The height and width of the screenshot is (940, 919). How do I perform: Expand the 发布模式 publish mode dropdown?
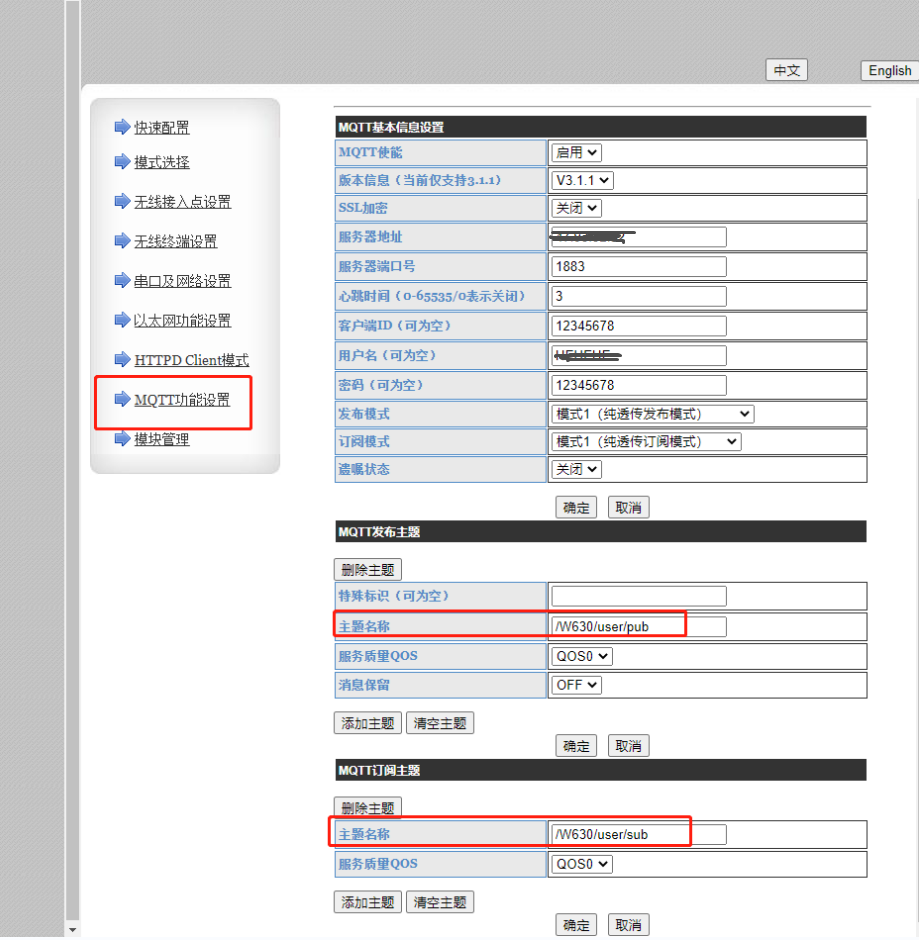(x=652, y=414)
